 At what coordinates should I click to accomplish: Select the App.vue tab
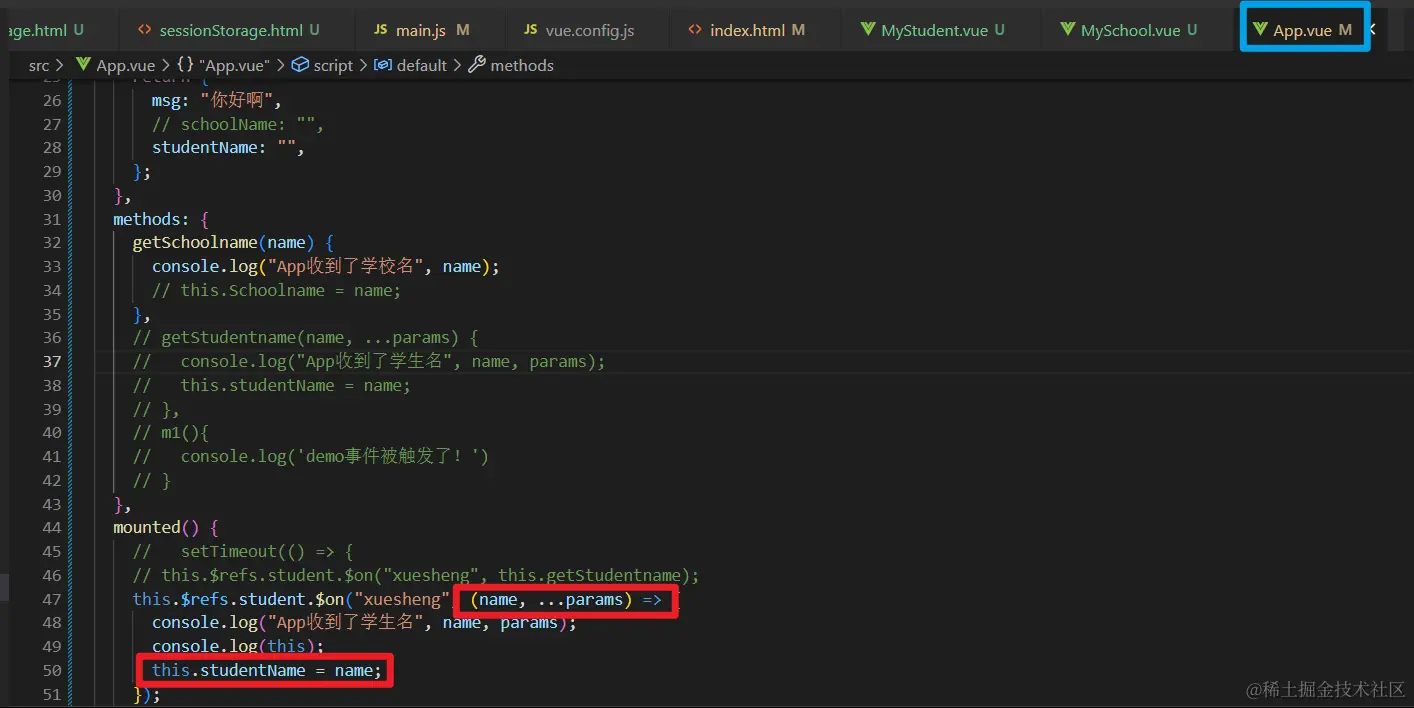(1303, 30)
